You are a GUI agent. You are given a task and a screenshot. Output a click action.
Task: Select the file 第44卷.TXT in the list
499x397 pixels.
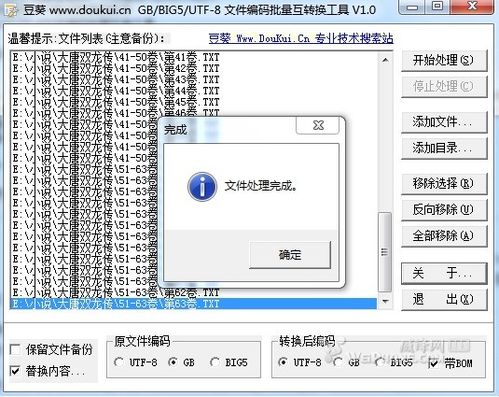pyautogui.click(x=194, y=91)
